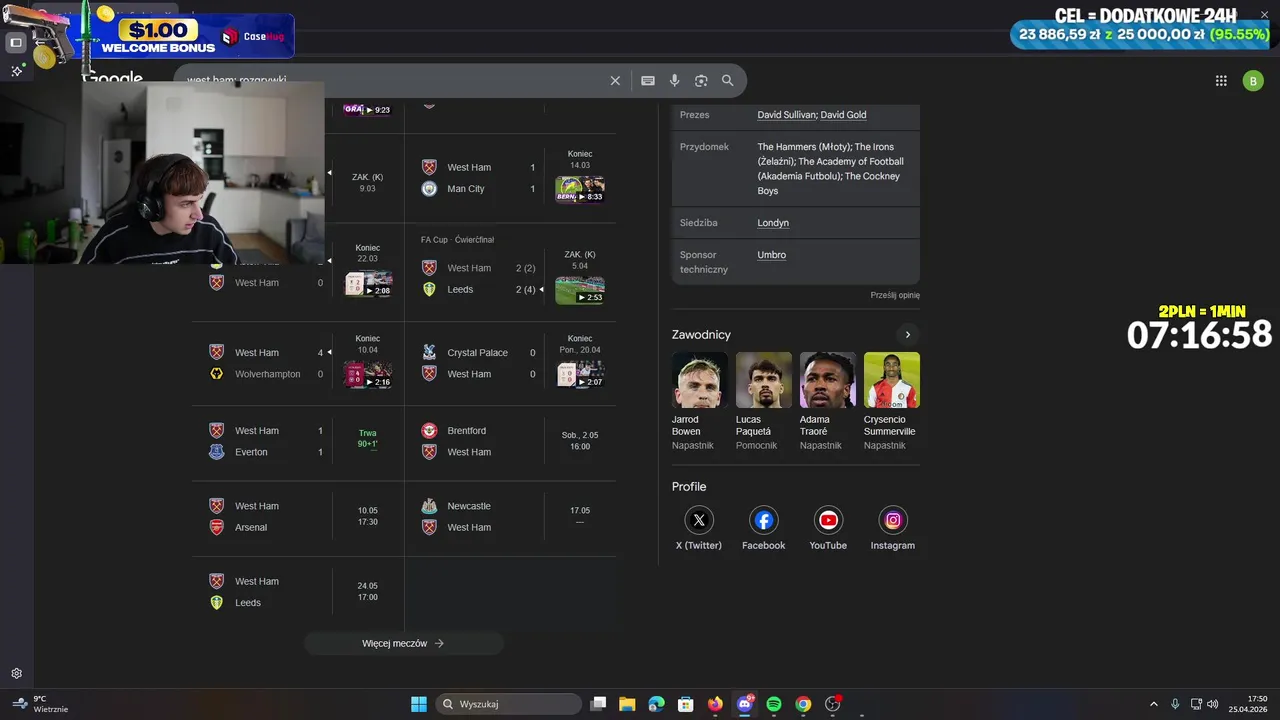Open the clock and date in taskbar
Image resolution: width=1280 pixels, height=720 pixels.
[1248, 704]
